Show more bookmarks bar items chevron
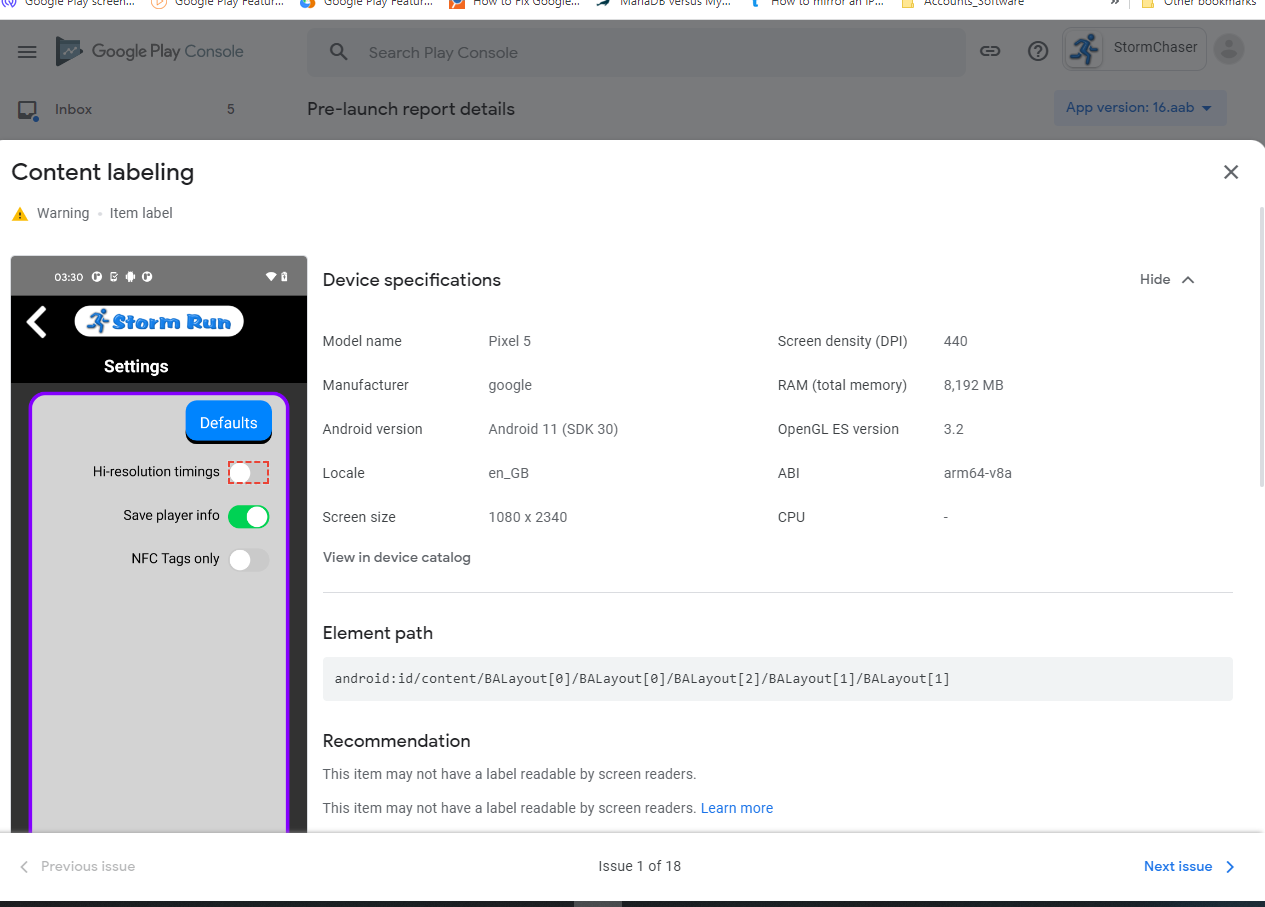The image size is (1265, 907). click(1114, 3)
